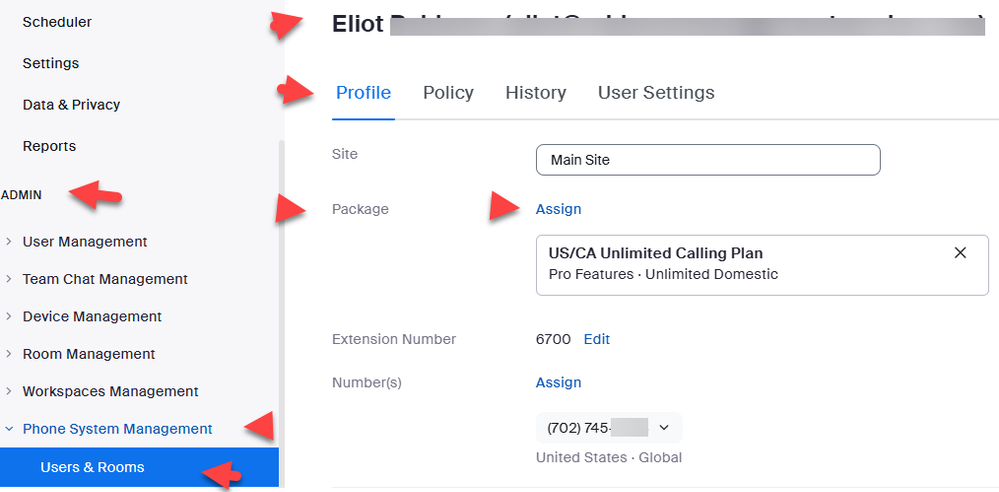Click the Main Site field
Viewport: 999px width, 492px height.
tap(707, 160)
